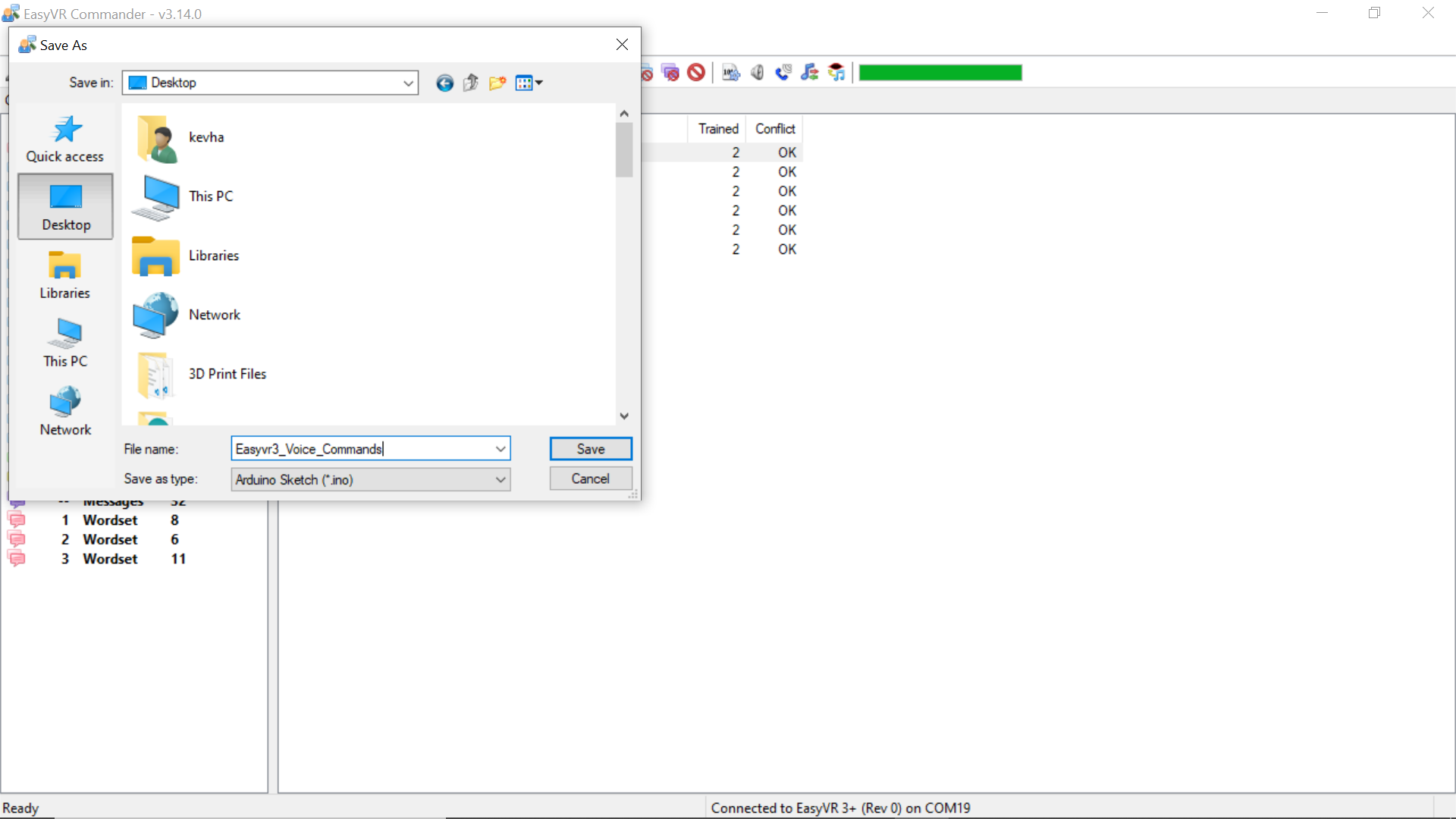Select the kevha user folder
This screenshot has width=1456, height=819.
click(206, 137)
